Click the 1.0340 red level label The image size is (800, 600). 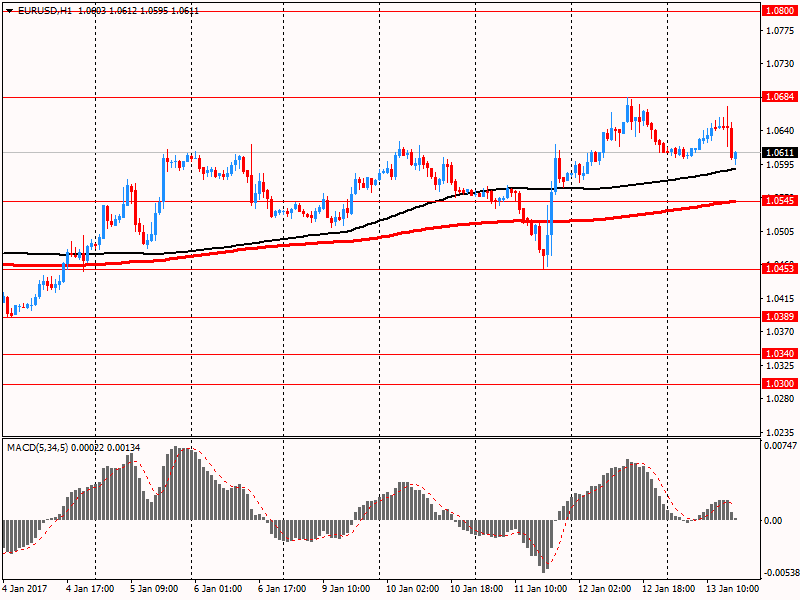pos(778,354)
